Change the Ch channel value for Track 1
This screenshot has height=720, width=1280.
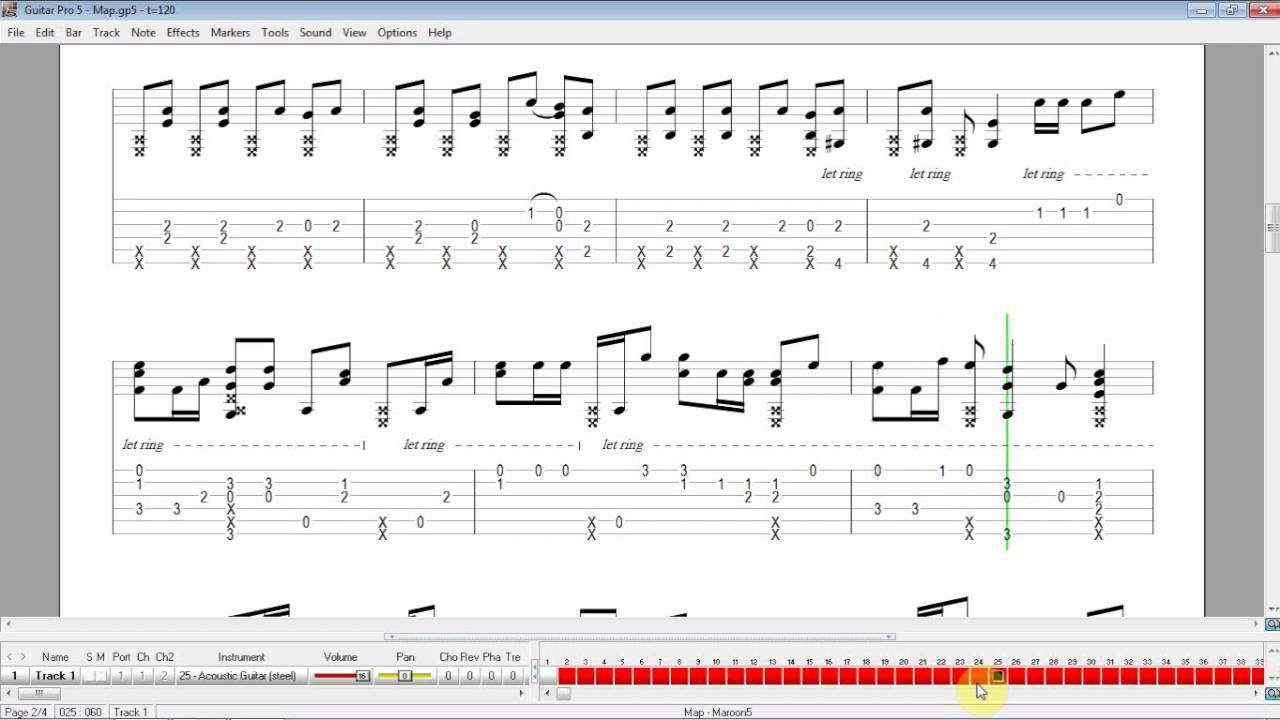pyautogui.click(x=143, y=676)
